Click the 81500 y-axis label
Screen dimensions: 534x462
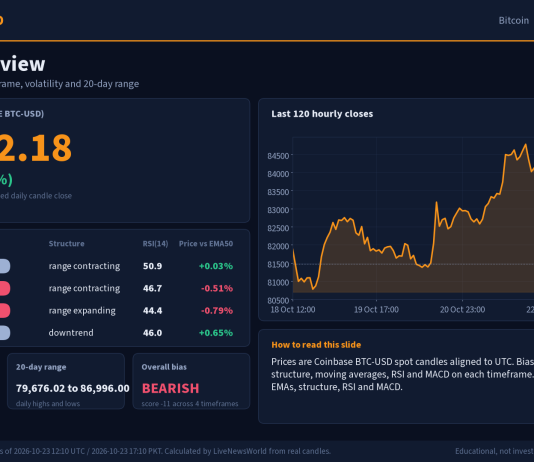(x=278, y=264)
